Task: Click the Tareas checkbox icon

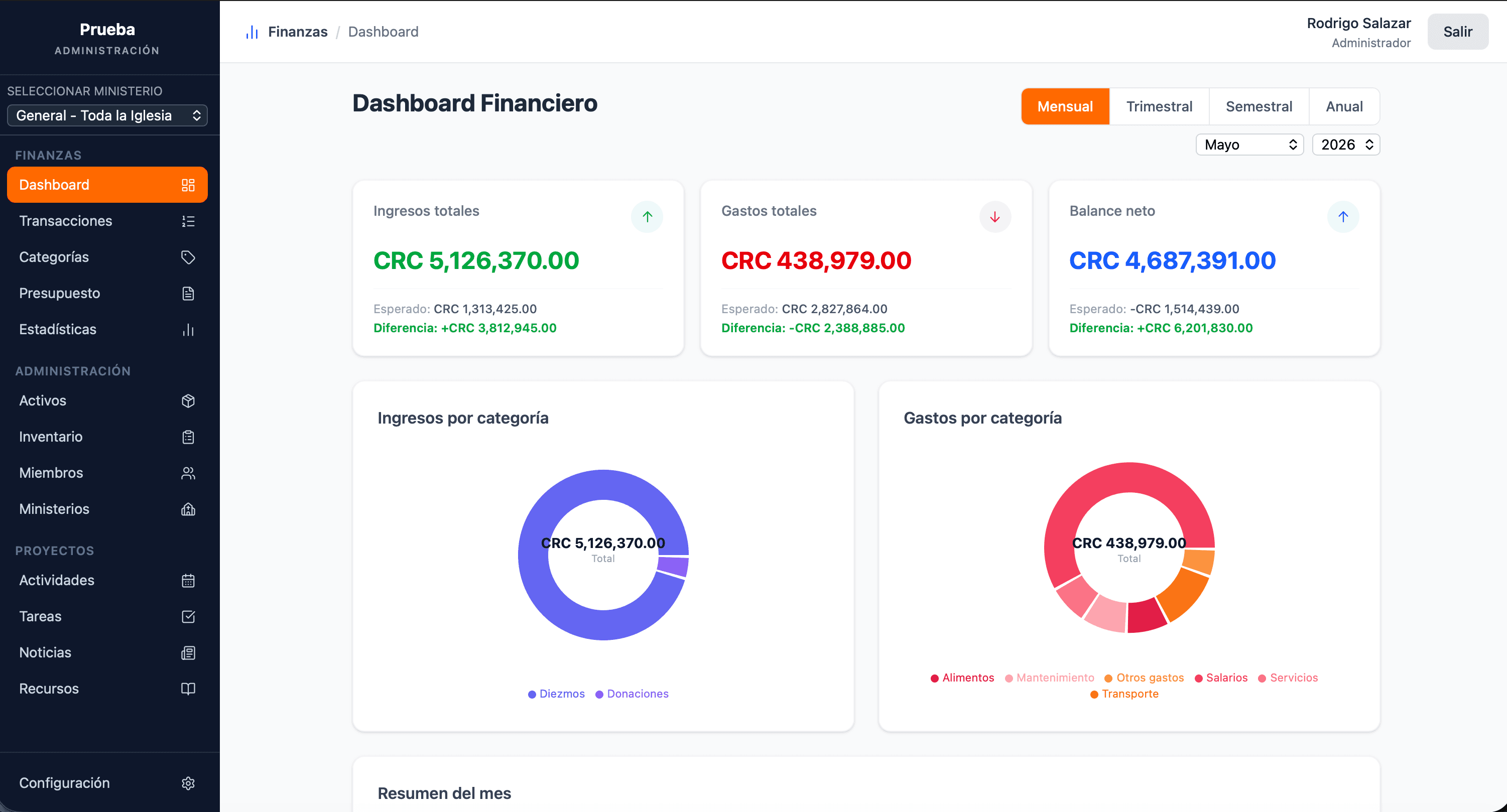Action: 188,617
